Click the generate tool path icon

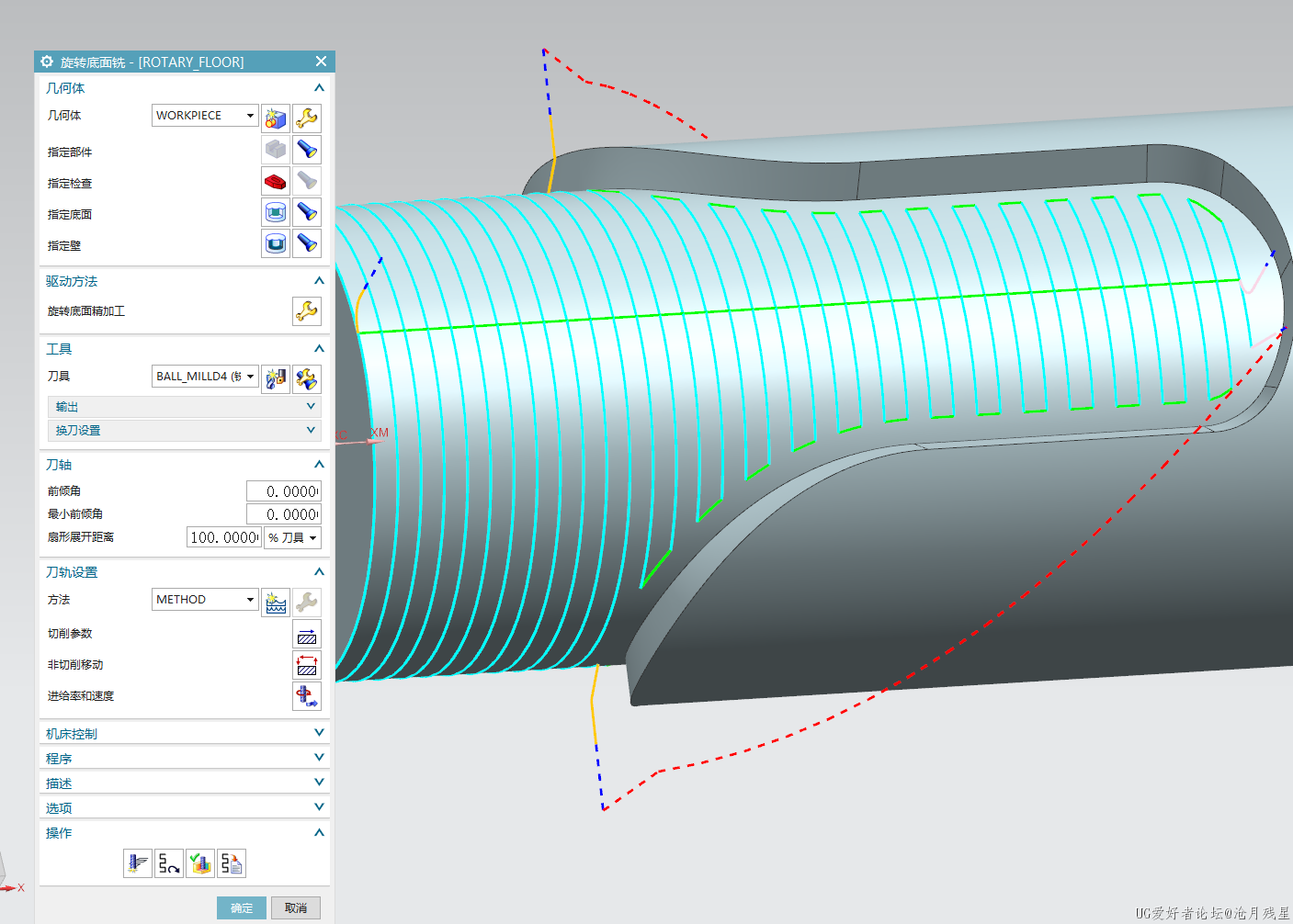pos(138,863)
